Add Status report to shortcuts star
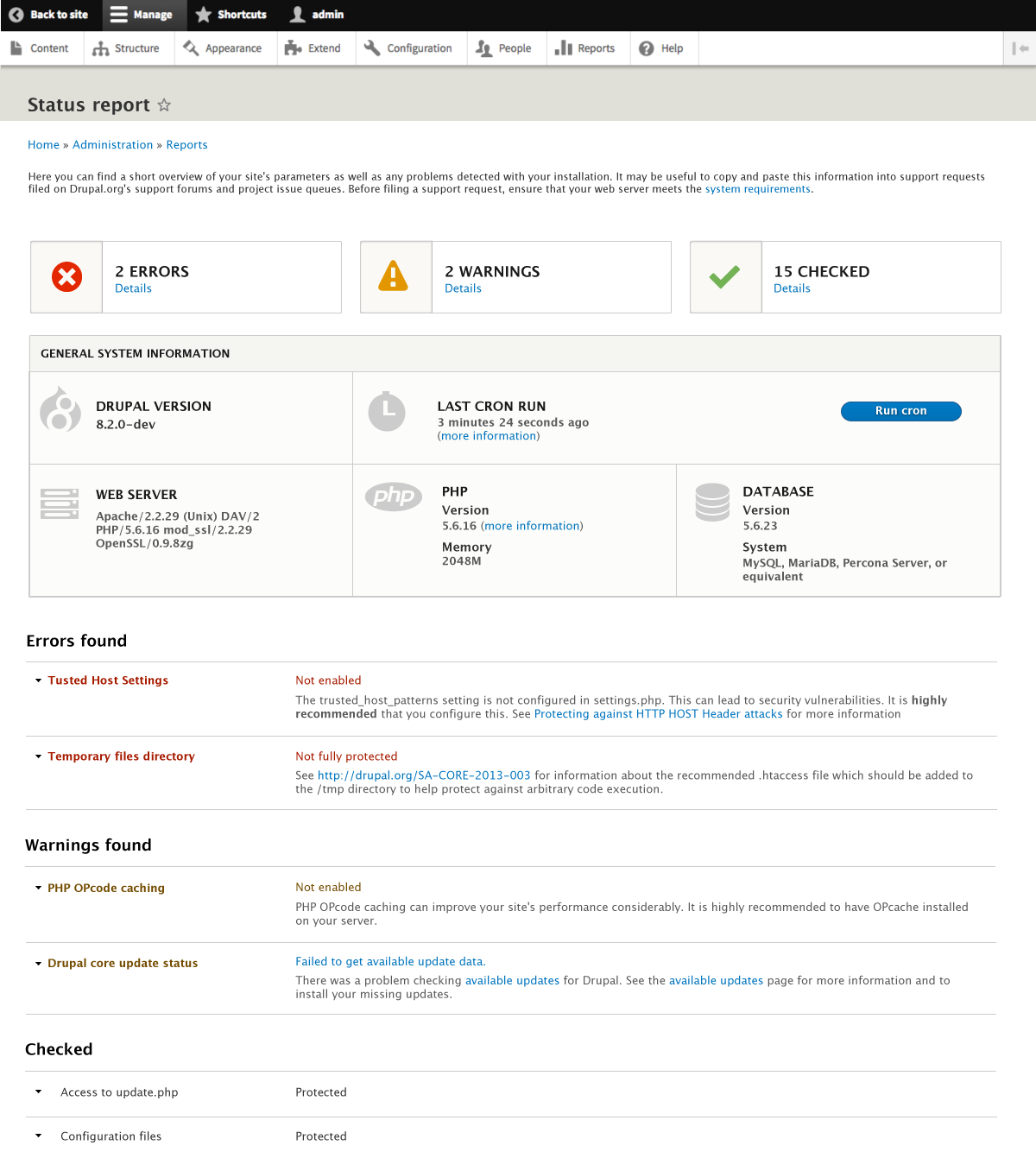This screenshot has width=1036, height=1158. coord(164,104)
